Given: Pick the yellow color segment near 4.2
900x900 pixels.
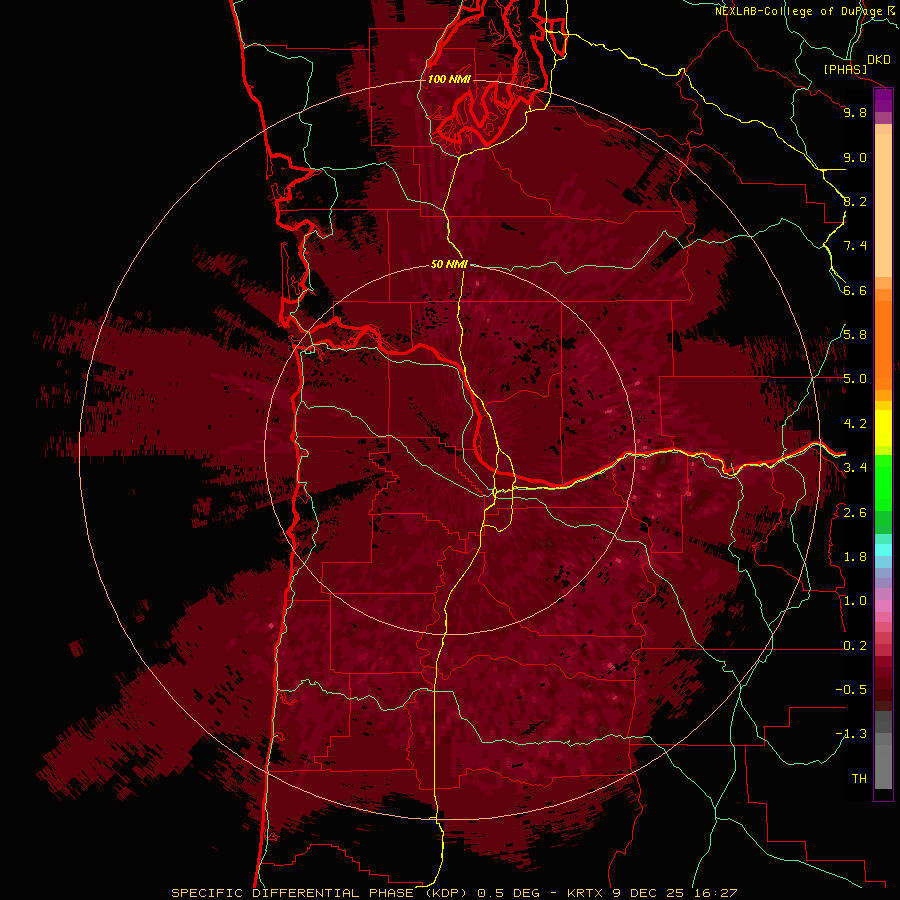Looking at the screenshot, I should coord(883,428).
